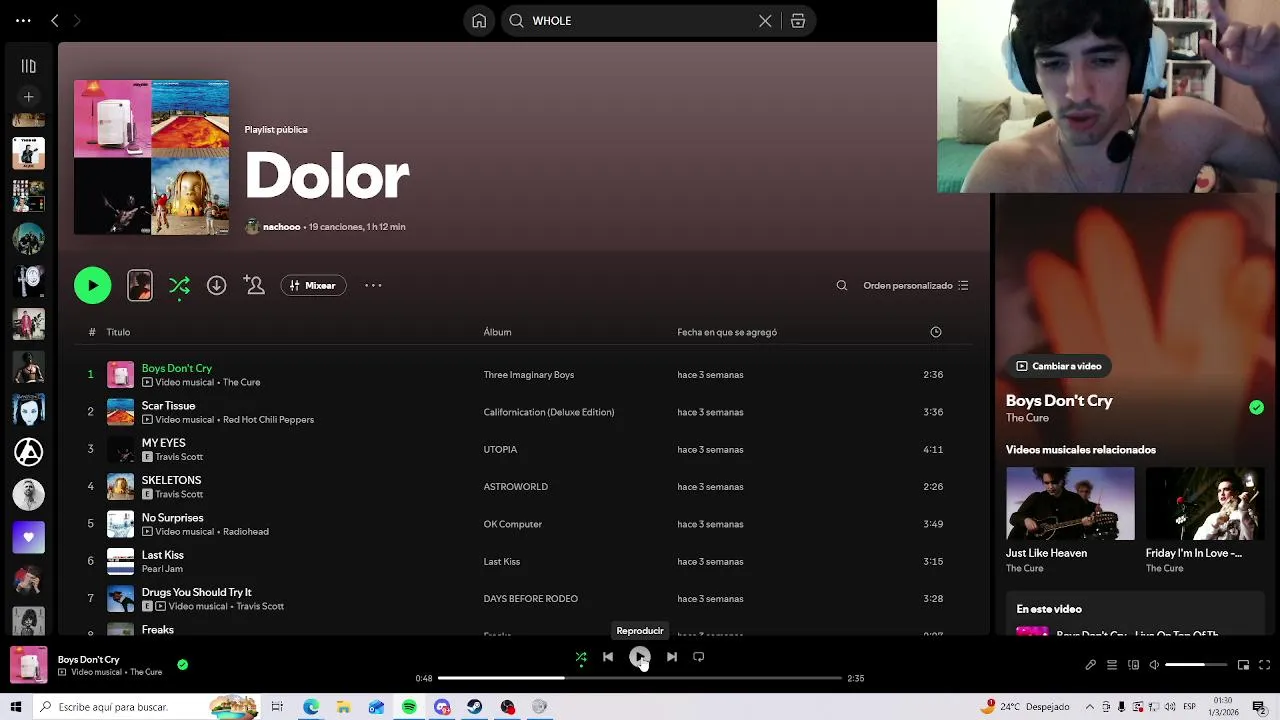Open the Three Imaginary Boys album link
This screenshot has width=1280, height=720.
click(x=529, y=375)
